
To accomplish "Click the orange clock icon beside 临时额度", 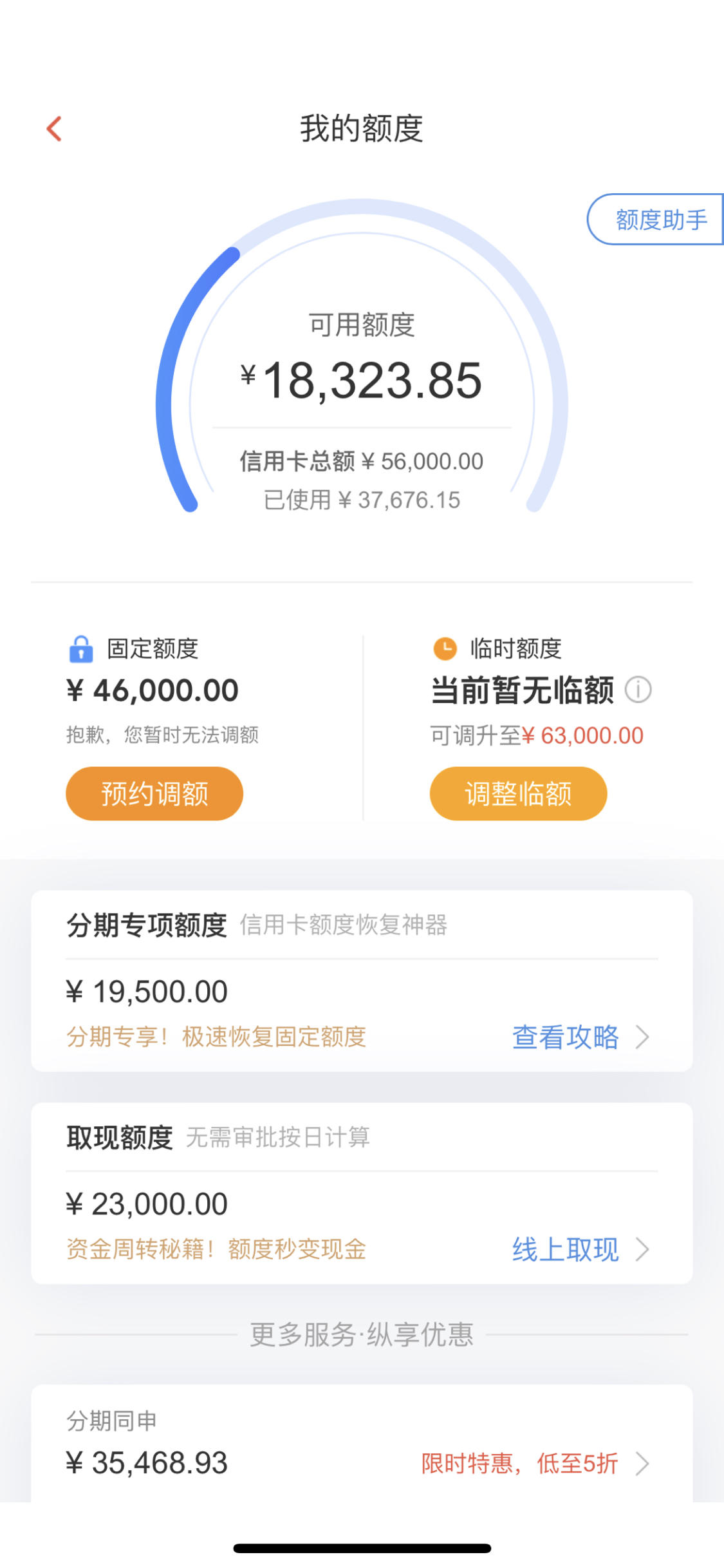I will (x=445, y=648).
